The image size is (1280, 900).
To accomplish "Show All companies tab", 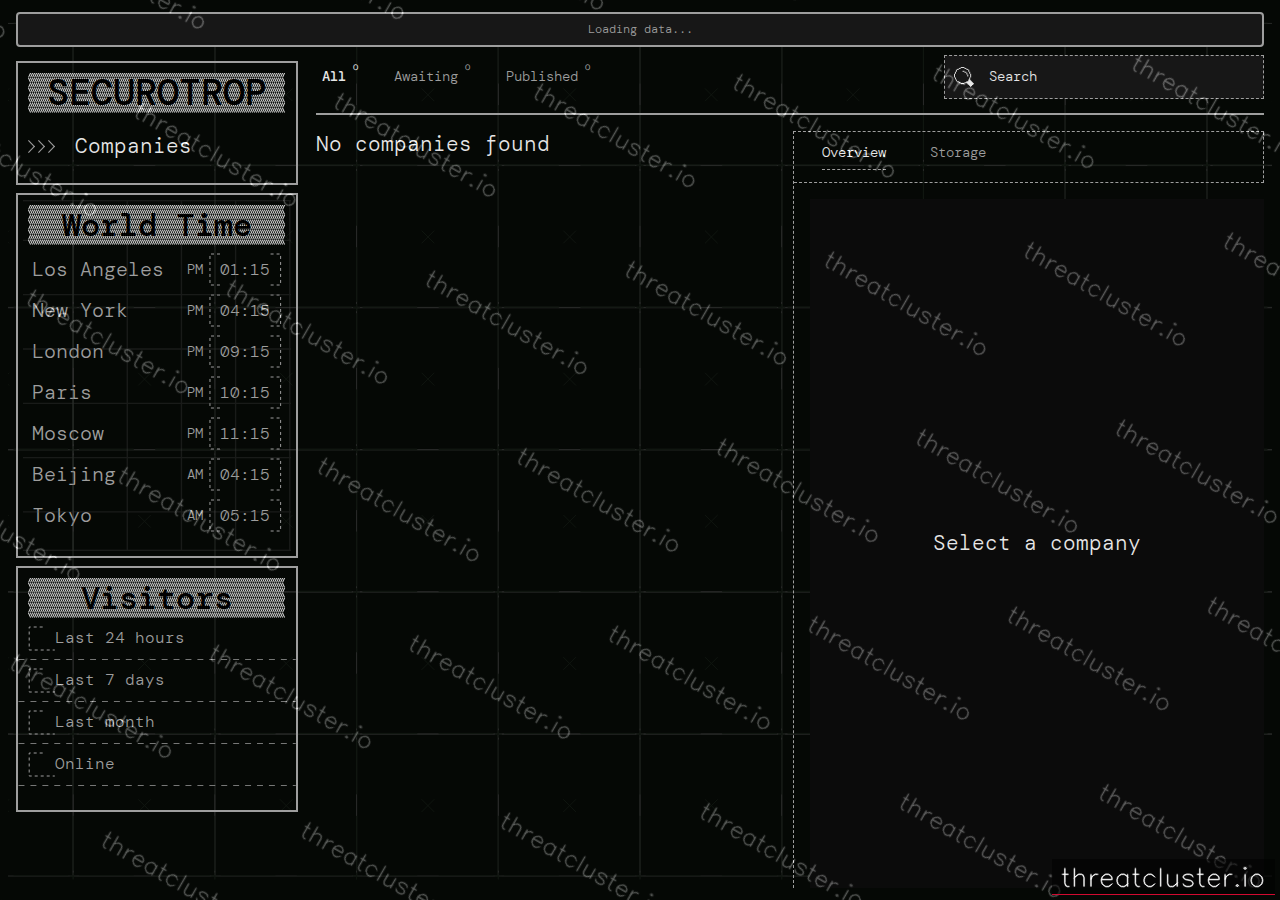I will click(334, 76).
